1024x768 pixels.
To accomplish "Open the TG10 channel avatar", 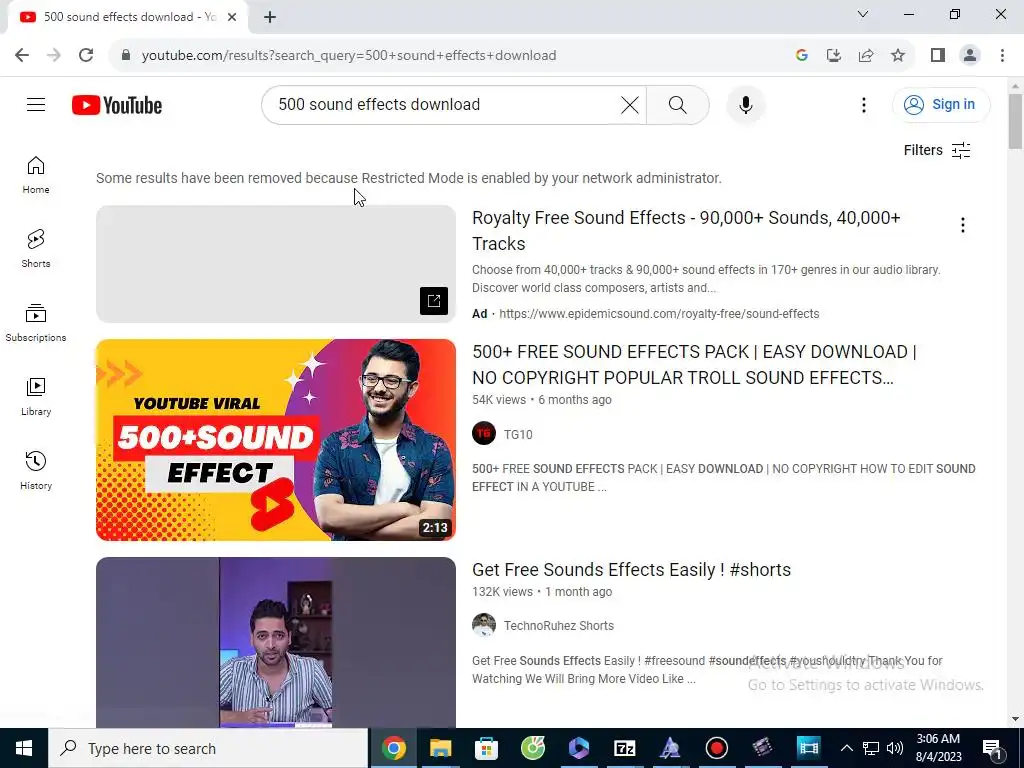I will pos(484,434).
